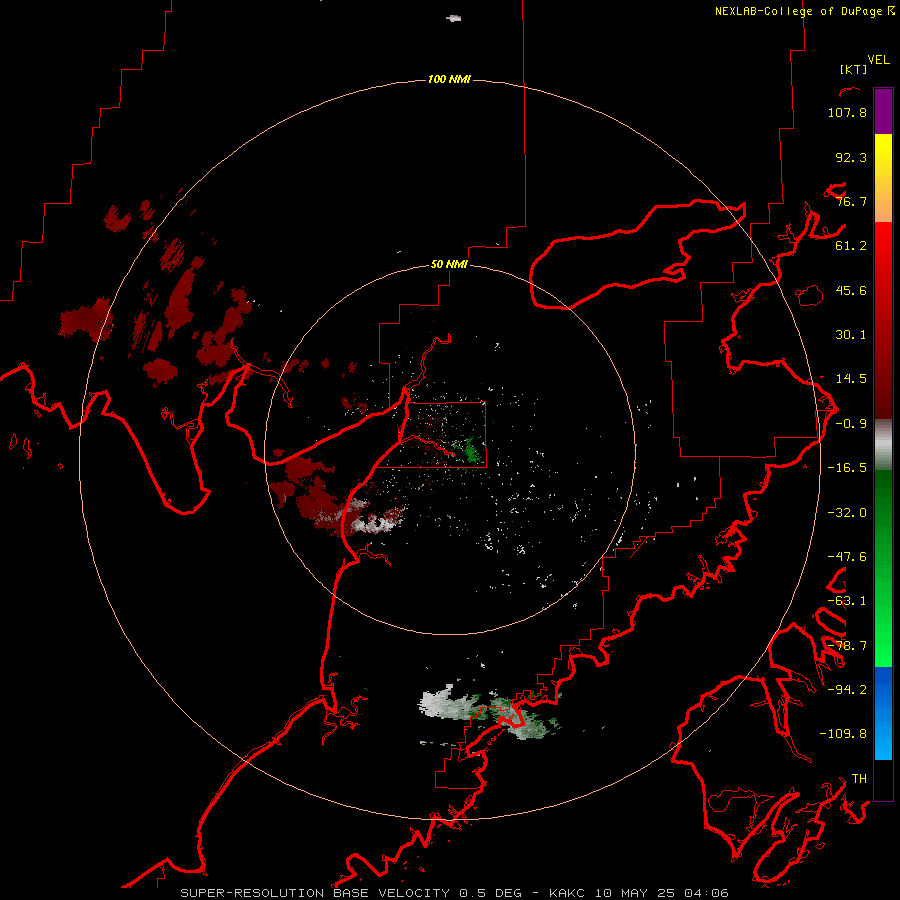Screen dimensions: 900x900
Task: Click the 45.6 legend value
Action: [x=851, y=290]
